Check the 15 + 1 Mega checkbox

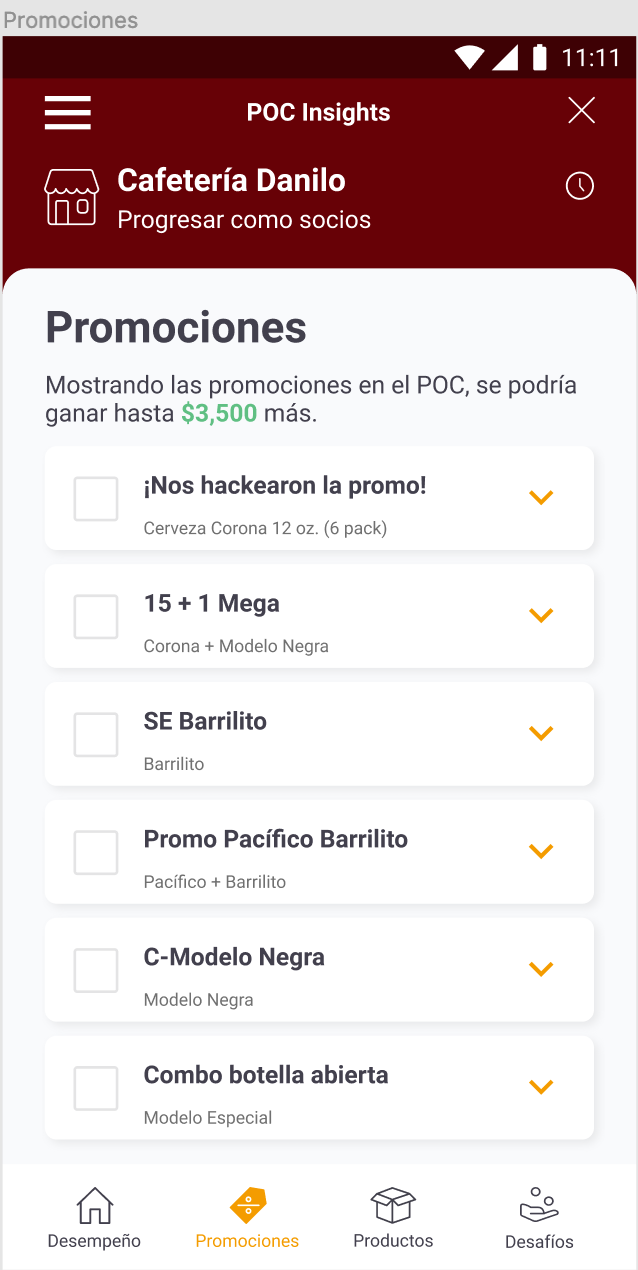coord(95,616)
